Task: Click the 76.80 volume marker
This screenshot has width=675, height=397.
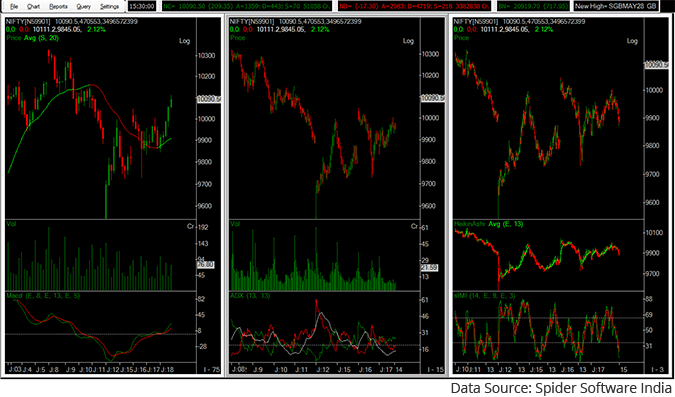Action: (205, 265)
